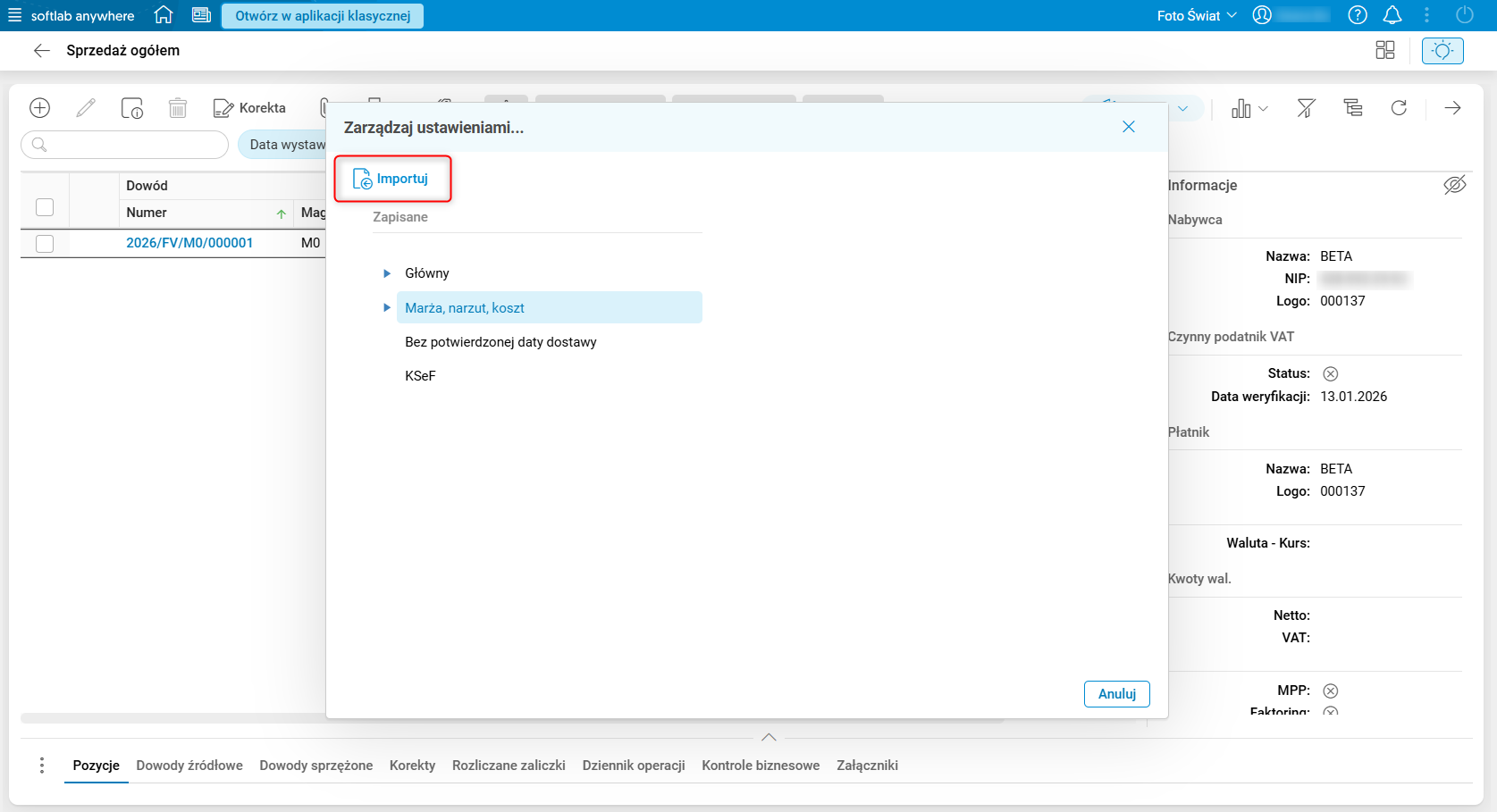Toggle the select-all header checkbox
This screenshot has height=812, width=1497.
coord(45,207)
